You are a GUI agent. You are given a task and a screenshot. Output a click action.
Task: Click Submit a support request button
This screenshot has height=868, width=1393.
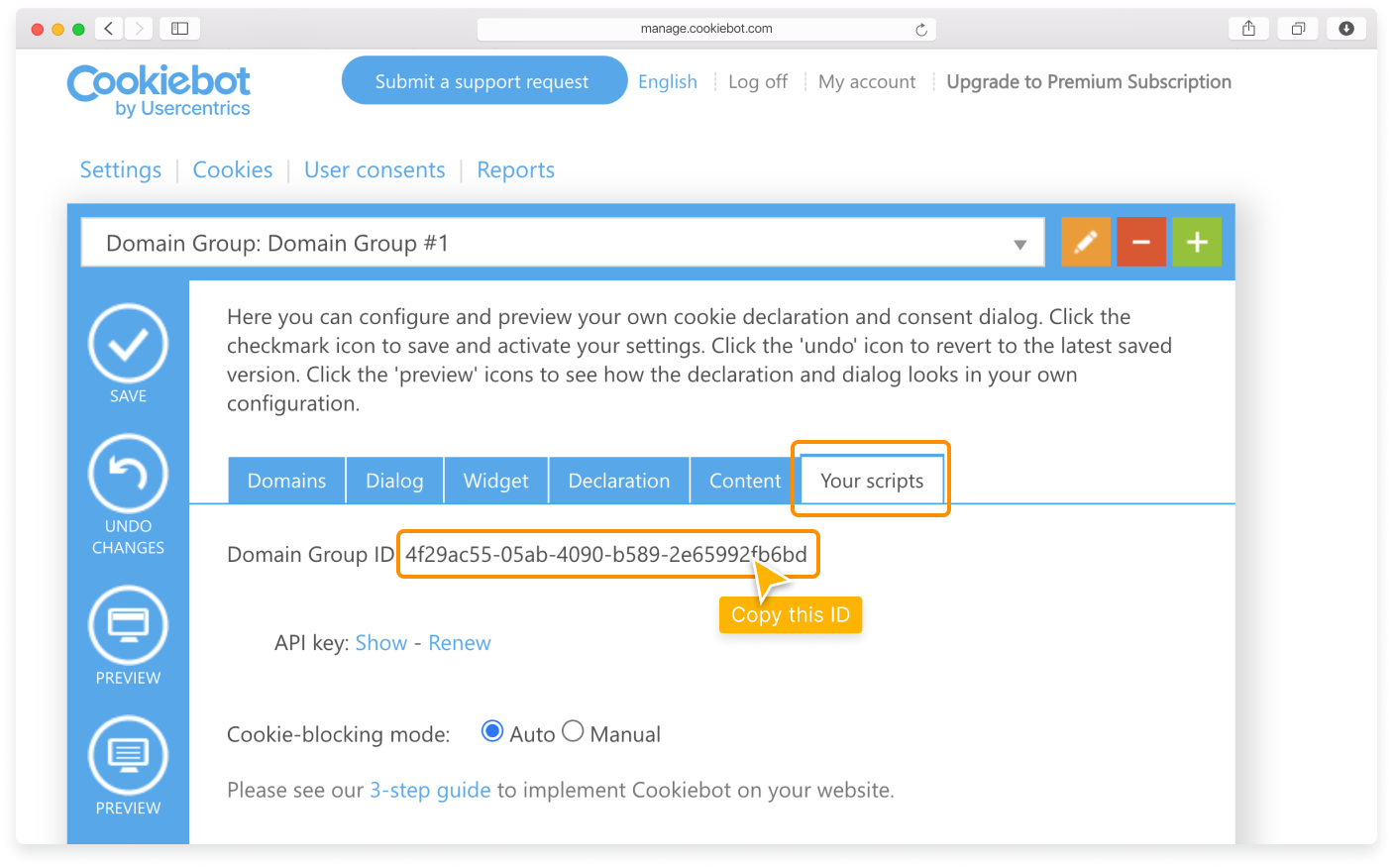coord(482,81)
